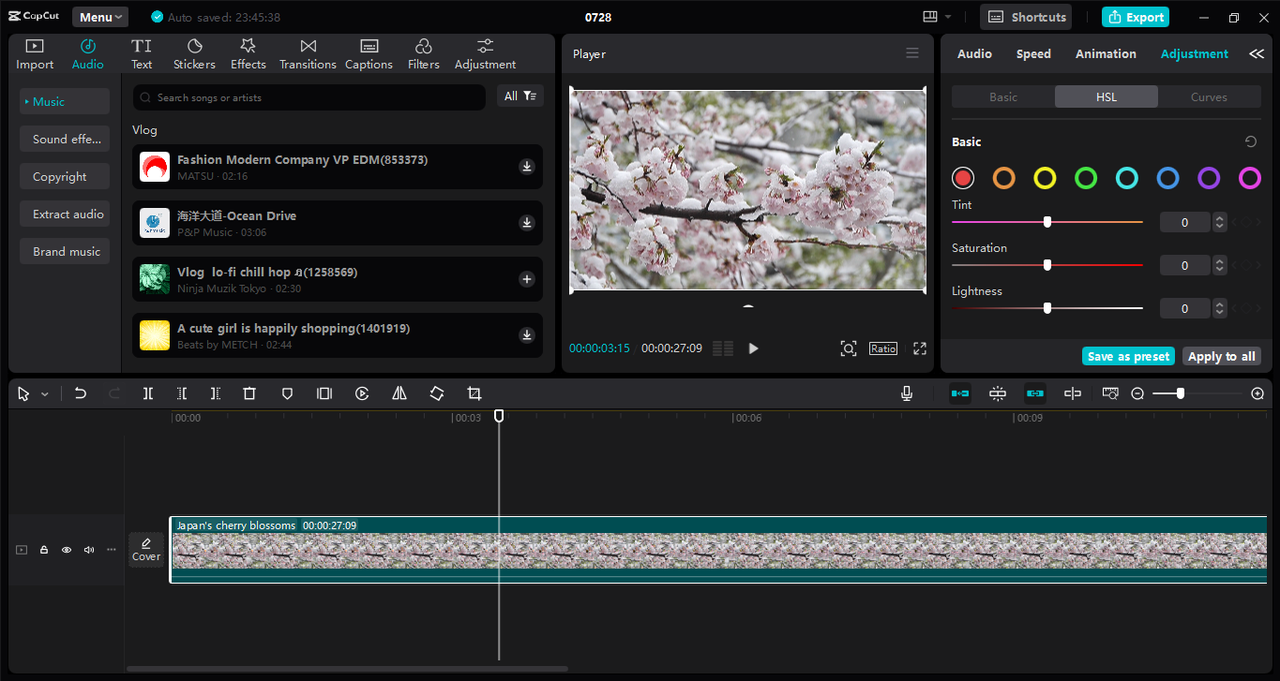
Task: Open Extract audio option
Action: click(65, 214)
